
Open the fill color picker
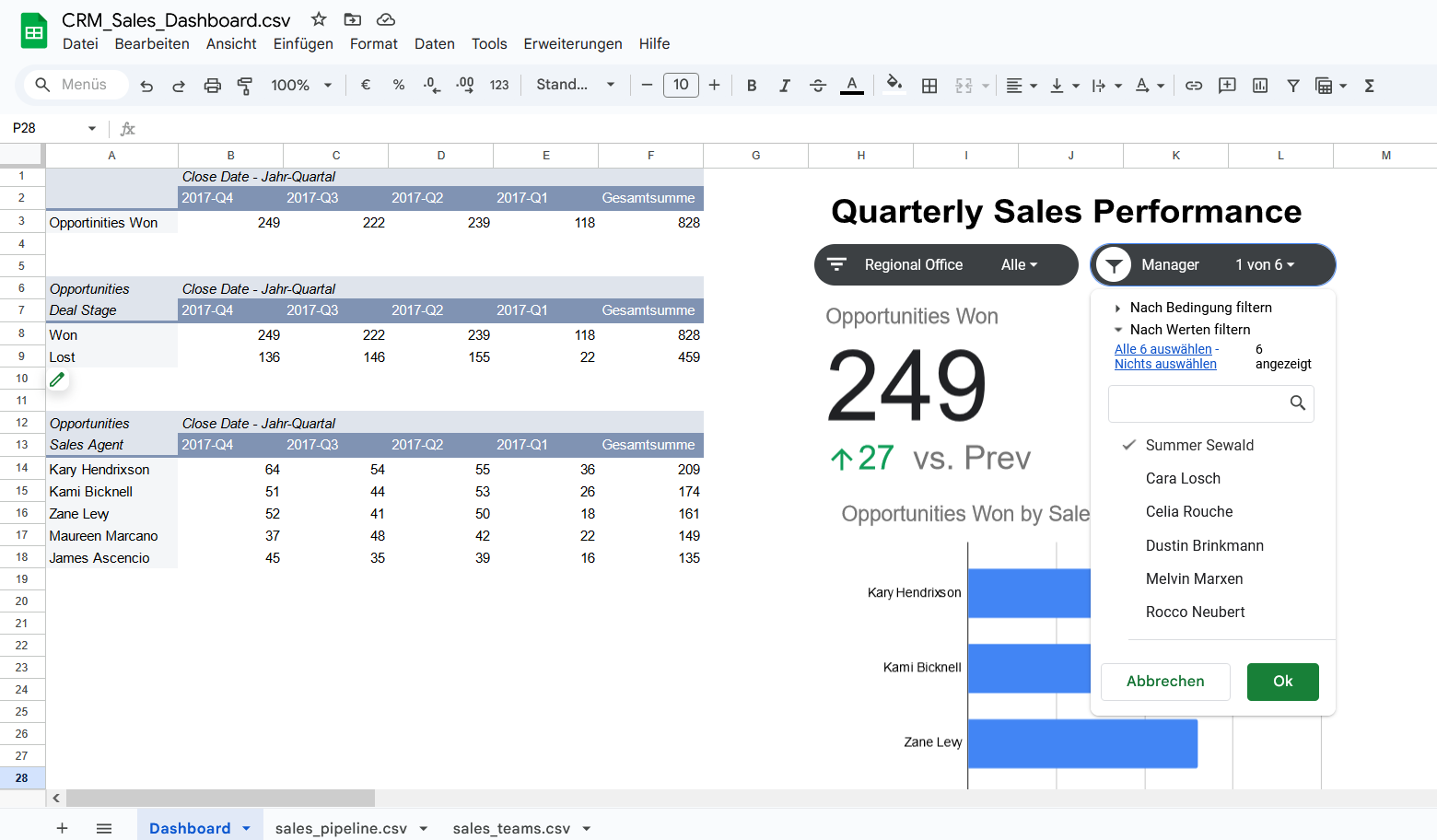[893, 86]
